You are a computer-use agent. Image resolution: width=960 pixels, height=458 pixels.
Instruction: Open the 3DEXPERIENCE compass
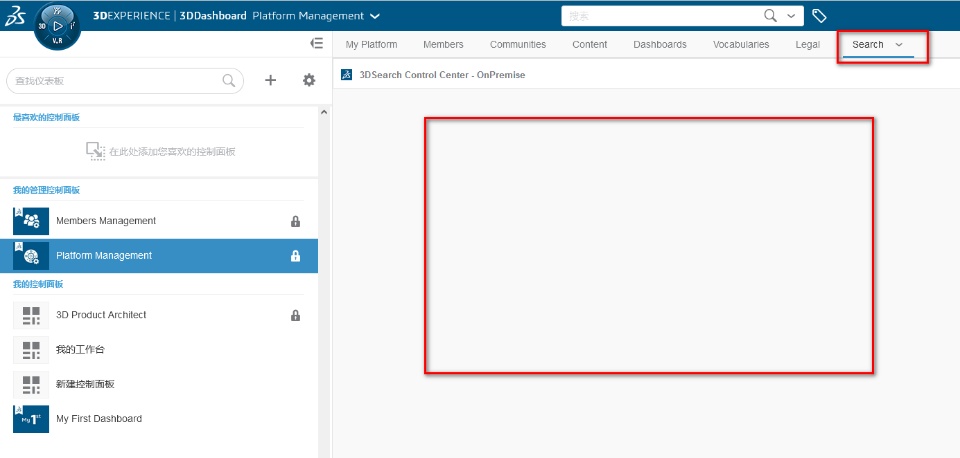pyautogui.click(x=57, y=26)
